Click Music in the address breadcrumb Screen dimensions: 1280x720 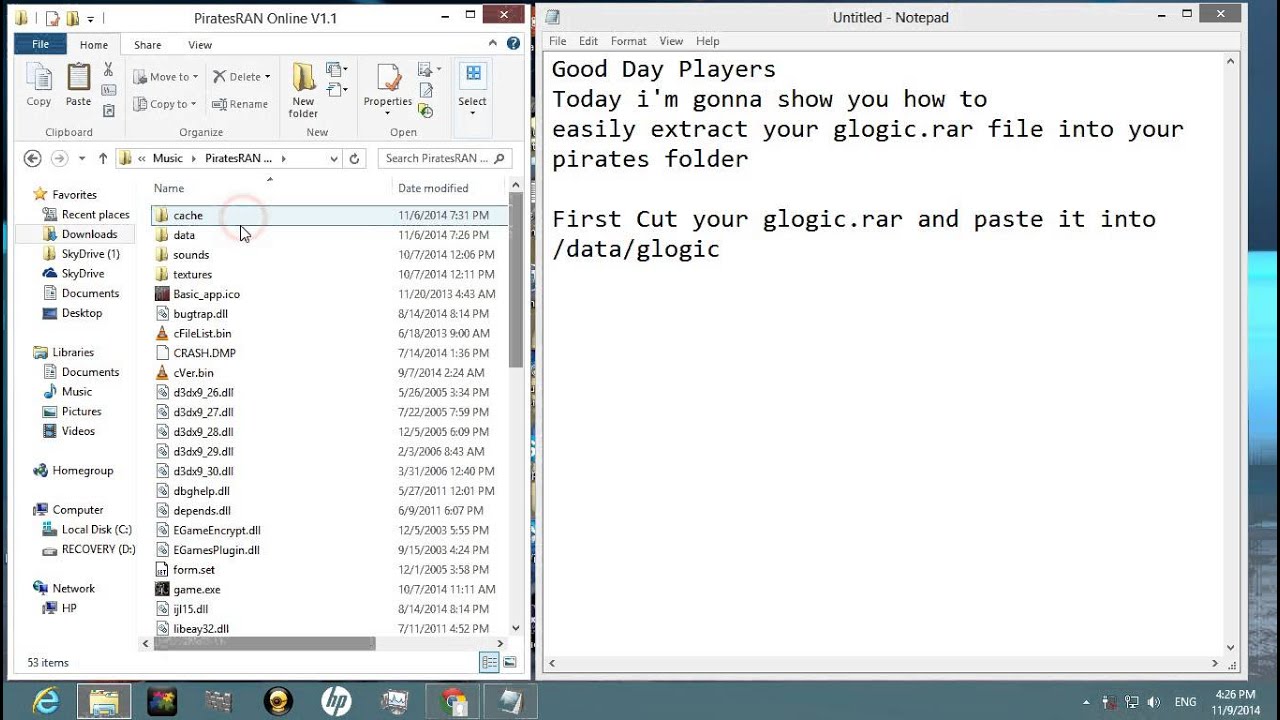coord(167,158)
